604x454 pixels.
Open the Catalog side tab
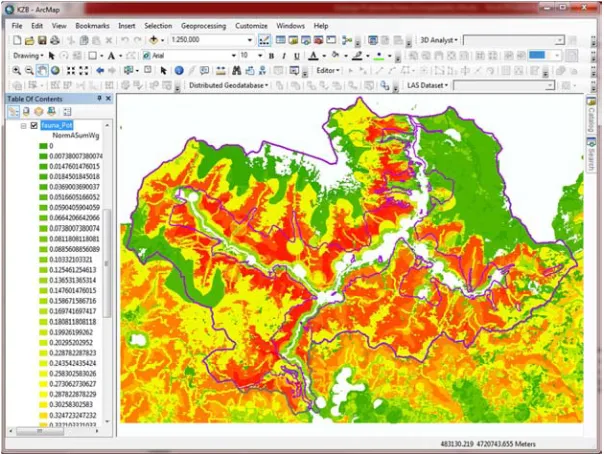point(591,115)
